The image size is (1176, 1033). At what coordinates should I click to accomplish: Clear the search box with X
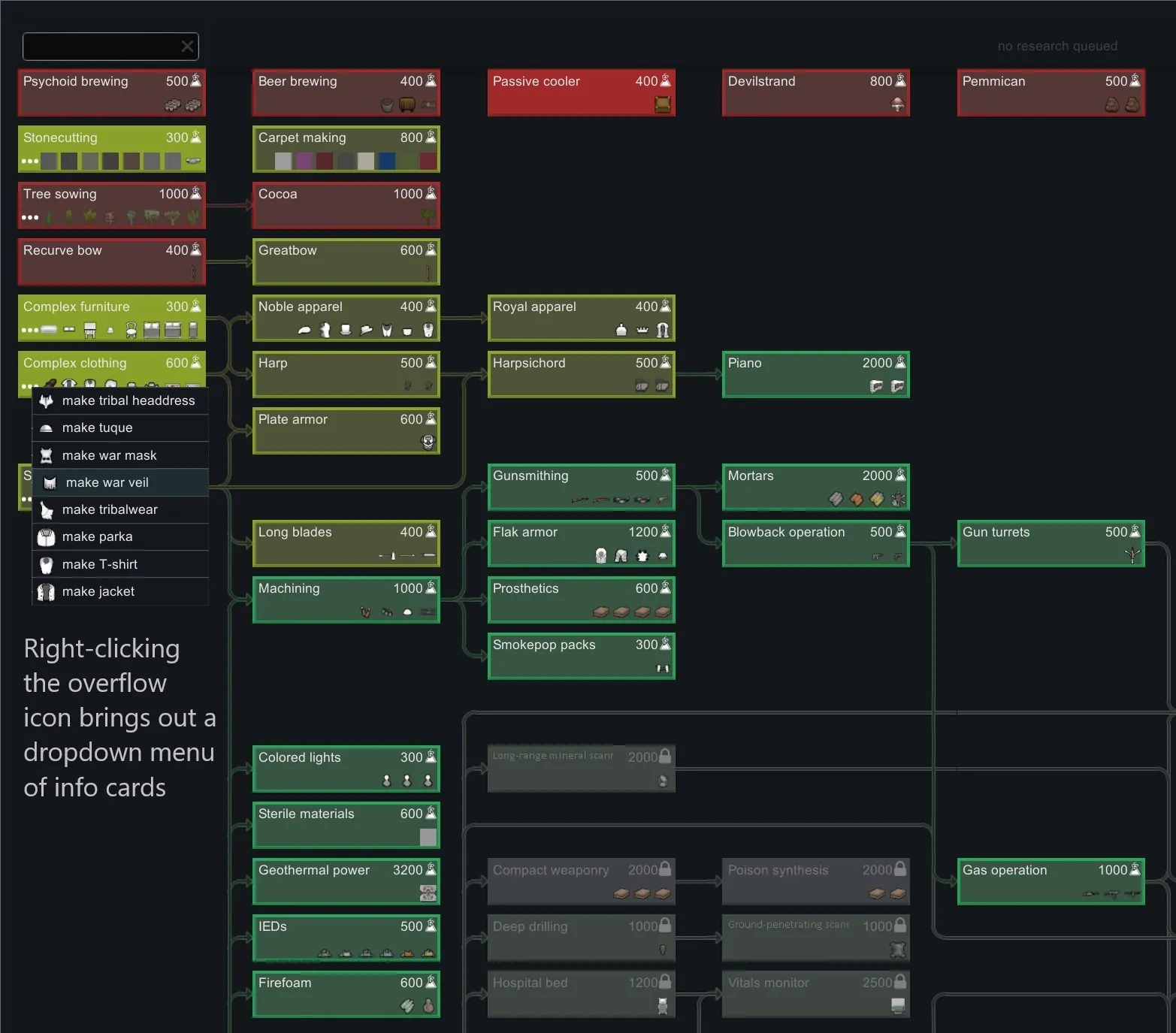click(x=187, y=47)
